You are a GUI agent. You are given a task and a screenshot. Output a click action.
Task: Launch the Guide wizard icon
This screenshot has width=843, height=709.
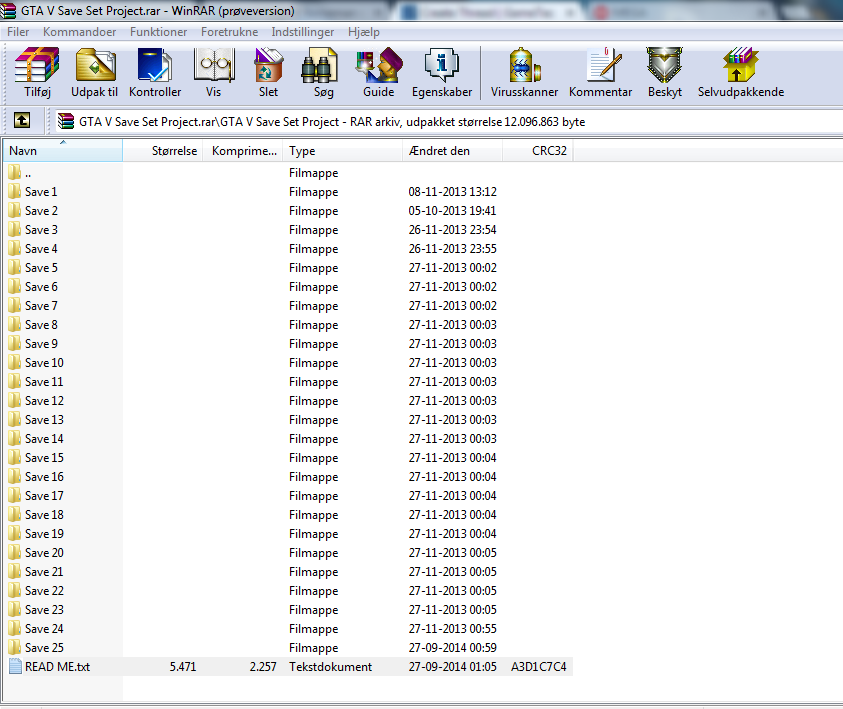pos(378,65)
